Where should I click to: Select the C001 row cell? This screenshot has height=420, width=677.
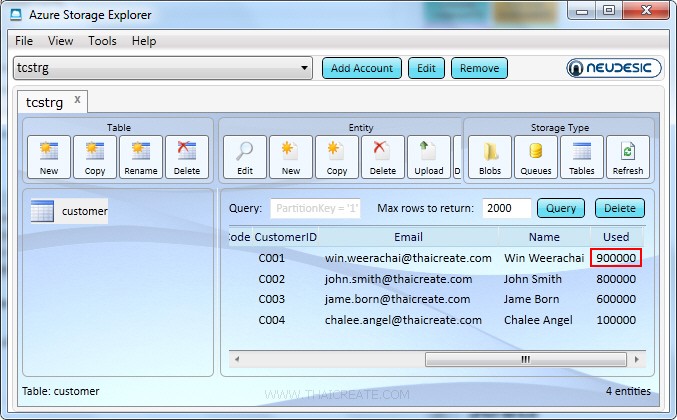tap(272, 258)
